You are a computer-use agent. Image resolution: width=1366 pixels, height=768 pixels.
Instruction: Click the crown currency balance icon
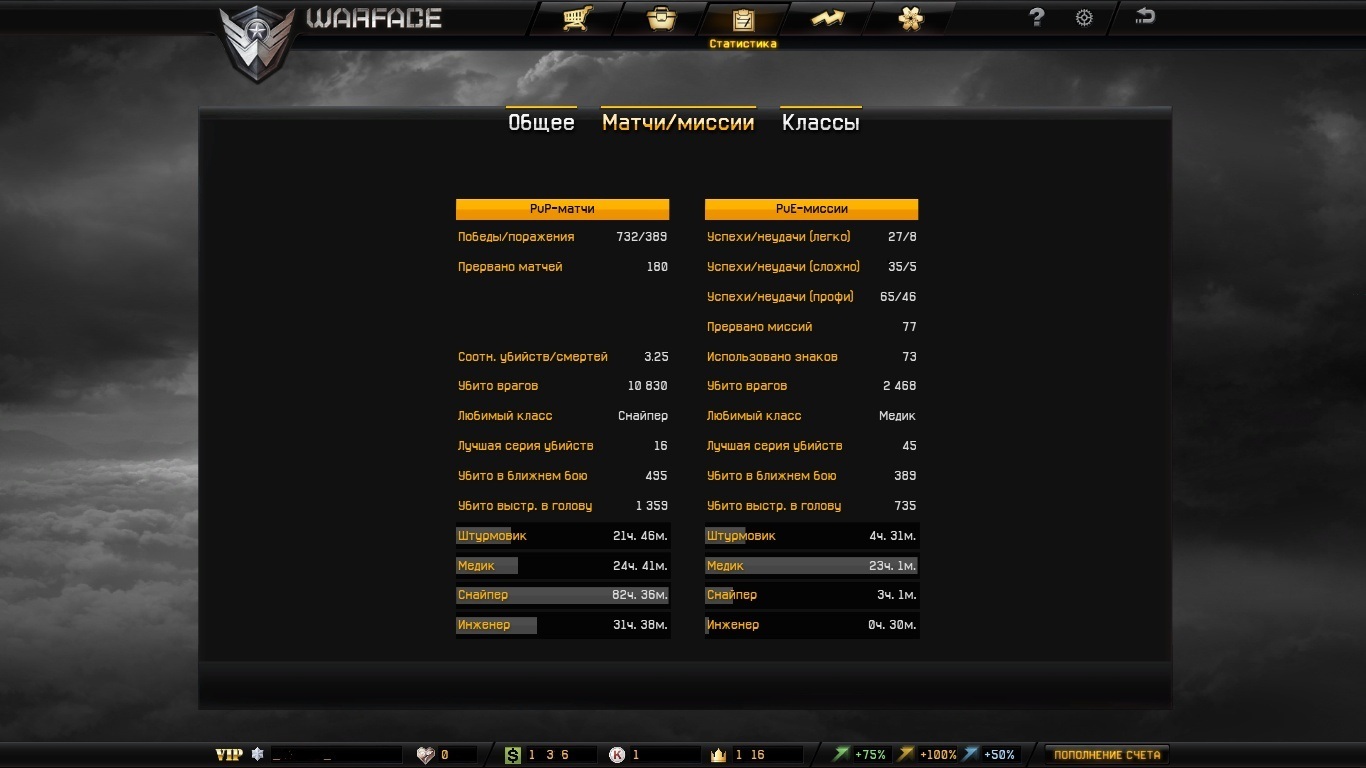(718, 755)
